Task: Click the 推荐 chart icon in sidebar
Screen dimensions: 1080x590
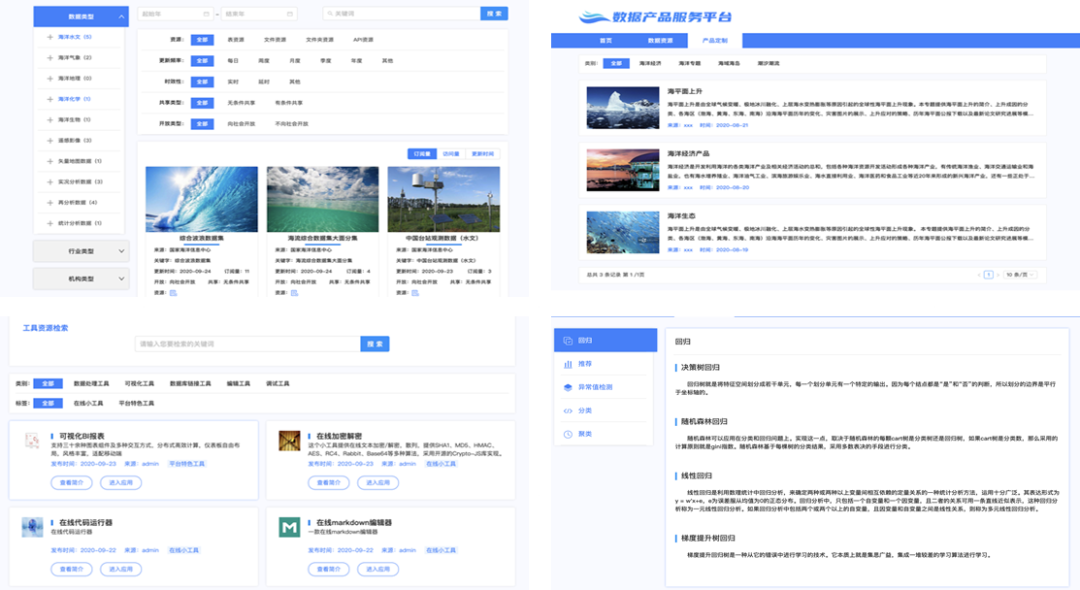Action: pyautogui.click(x=568, y=364)
